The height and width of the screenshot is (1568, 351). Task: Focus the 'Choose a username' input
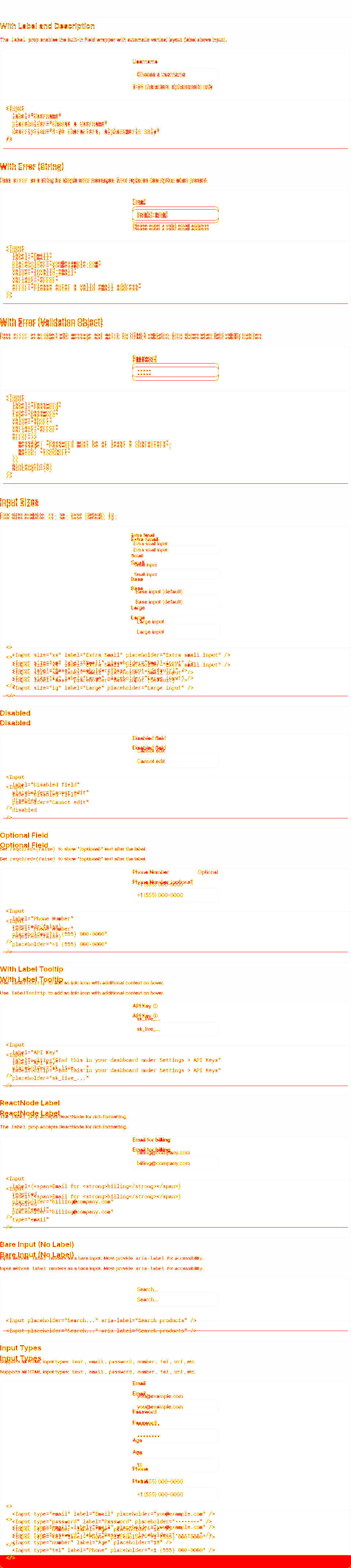coord(175,74)
